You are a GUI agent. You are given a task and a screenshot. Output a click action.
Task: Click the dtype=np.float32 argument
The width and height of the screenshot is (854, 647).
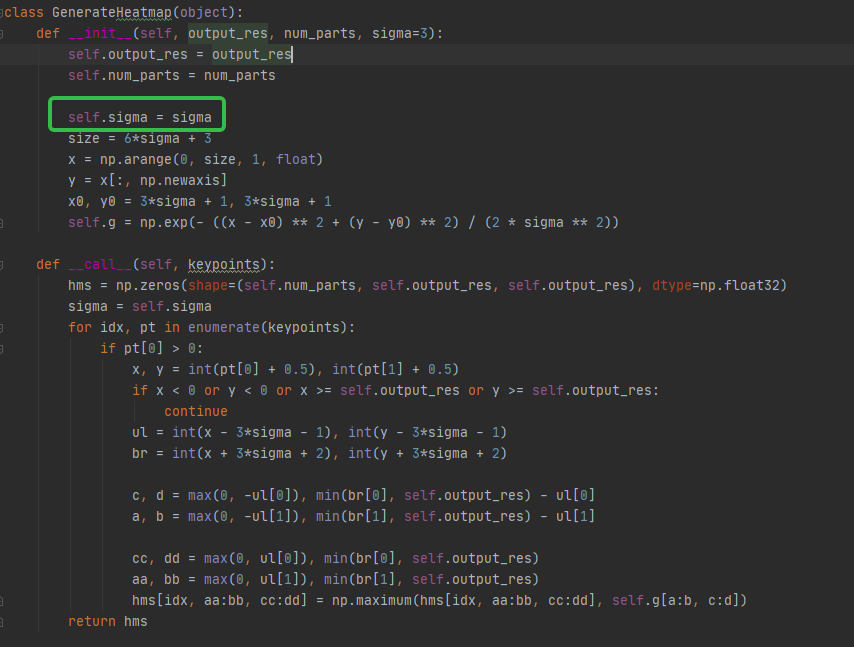(x=716, y=285)
